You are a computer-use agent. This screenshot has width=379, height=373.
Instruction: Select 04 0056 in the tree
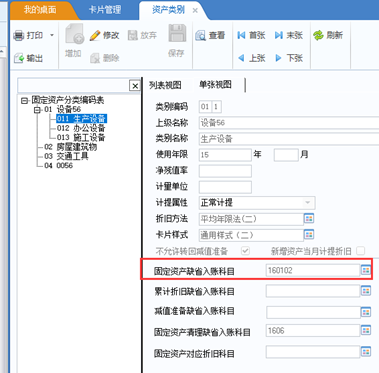[58, 165]
